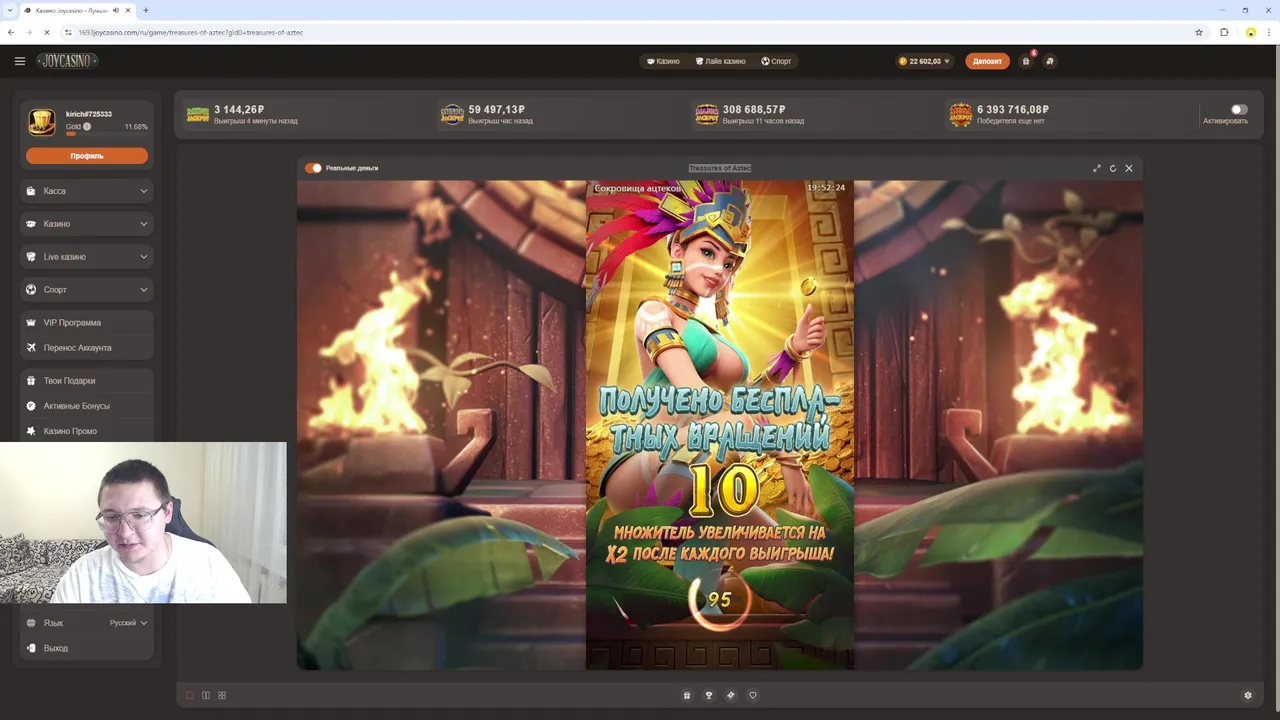Click the Mini Jackpot 3 144,26 icon
The height and width of the screenshot is (720, 1280).
coord(198,114)
